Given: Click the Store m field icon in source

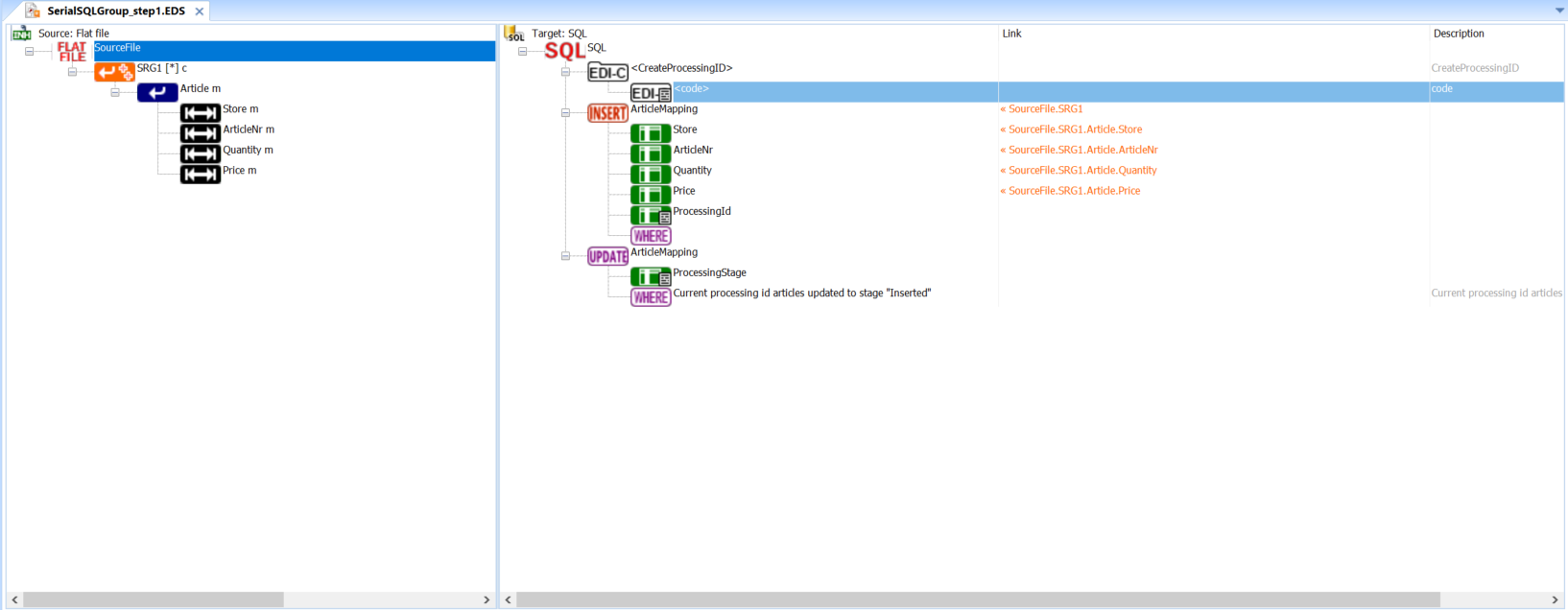Looking at the screenshot, I should 201,113.
